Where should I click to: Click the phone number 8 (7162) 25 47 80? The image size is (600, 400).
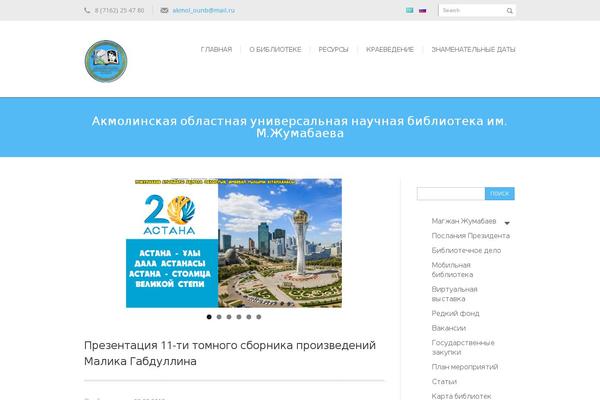click(119, 10)
